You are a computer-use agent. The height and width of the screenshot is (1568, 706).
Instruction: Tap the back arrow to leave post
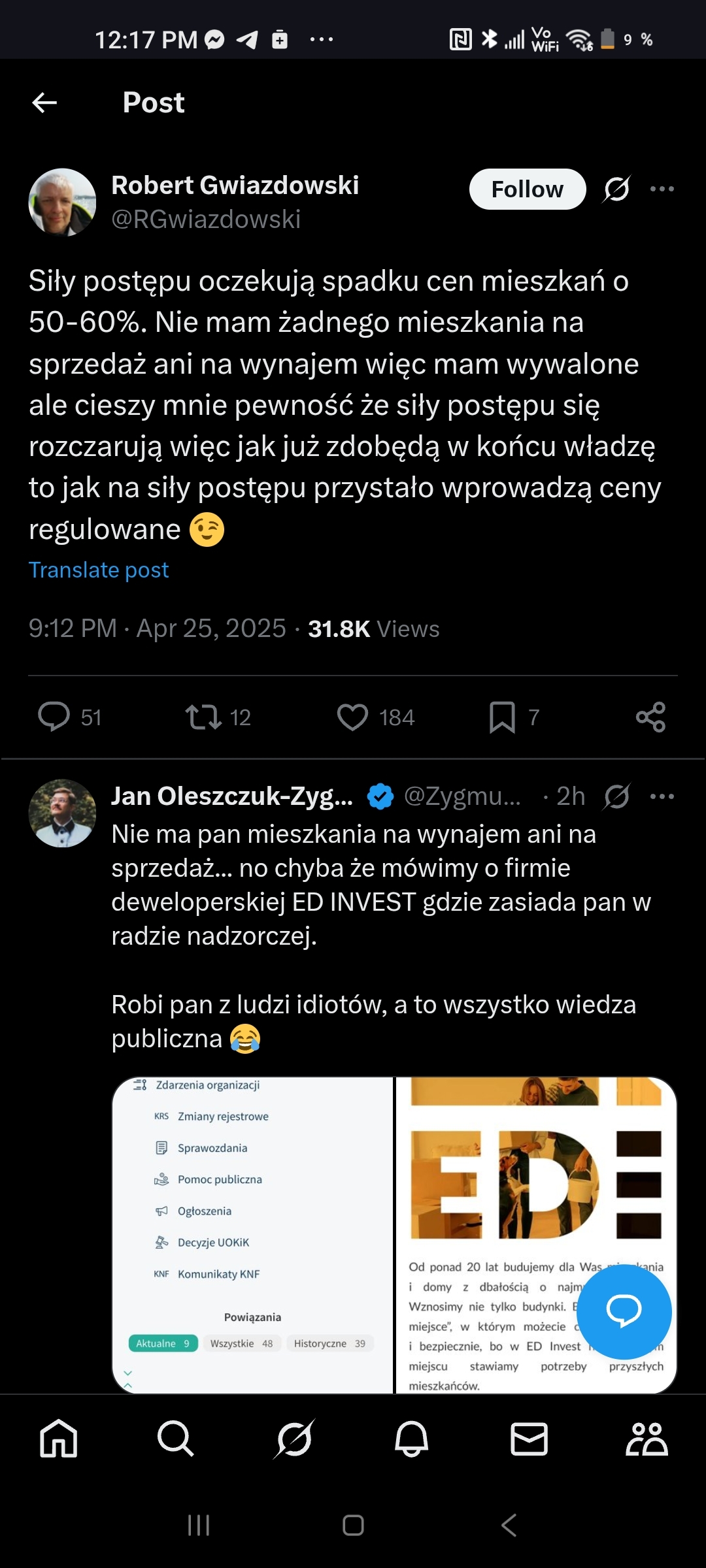(44, 103)
